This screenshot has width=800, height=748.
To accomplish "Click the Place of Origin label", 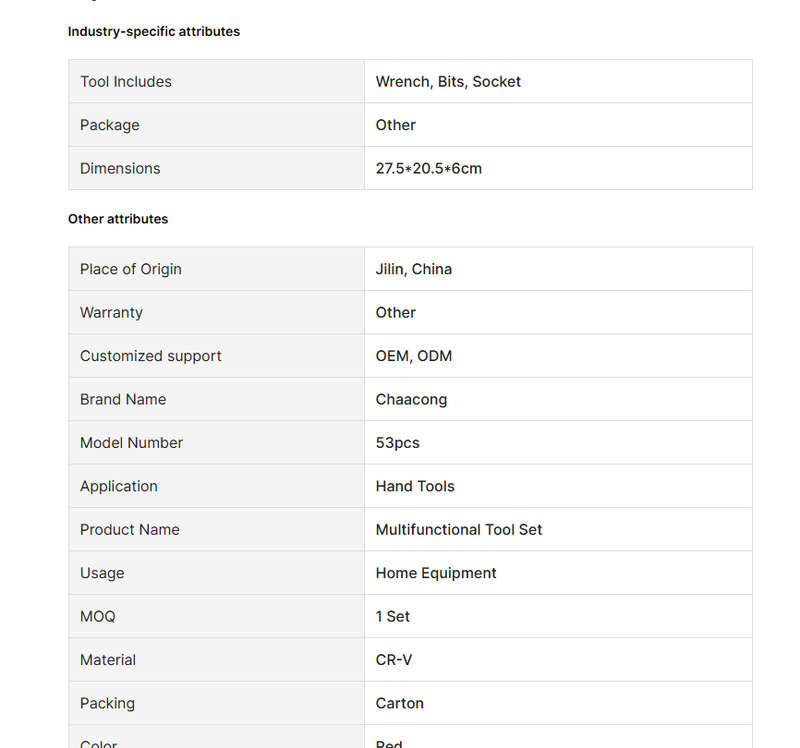I will 131,269.
